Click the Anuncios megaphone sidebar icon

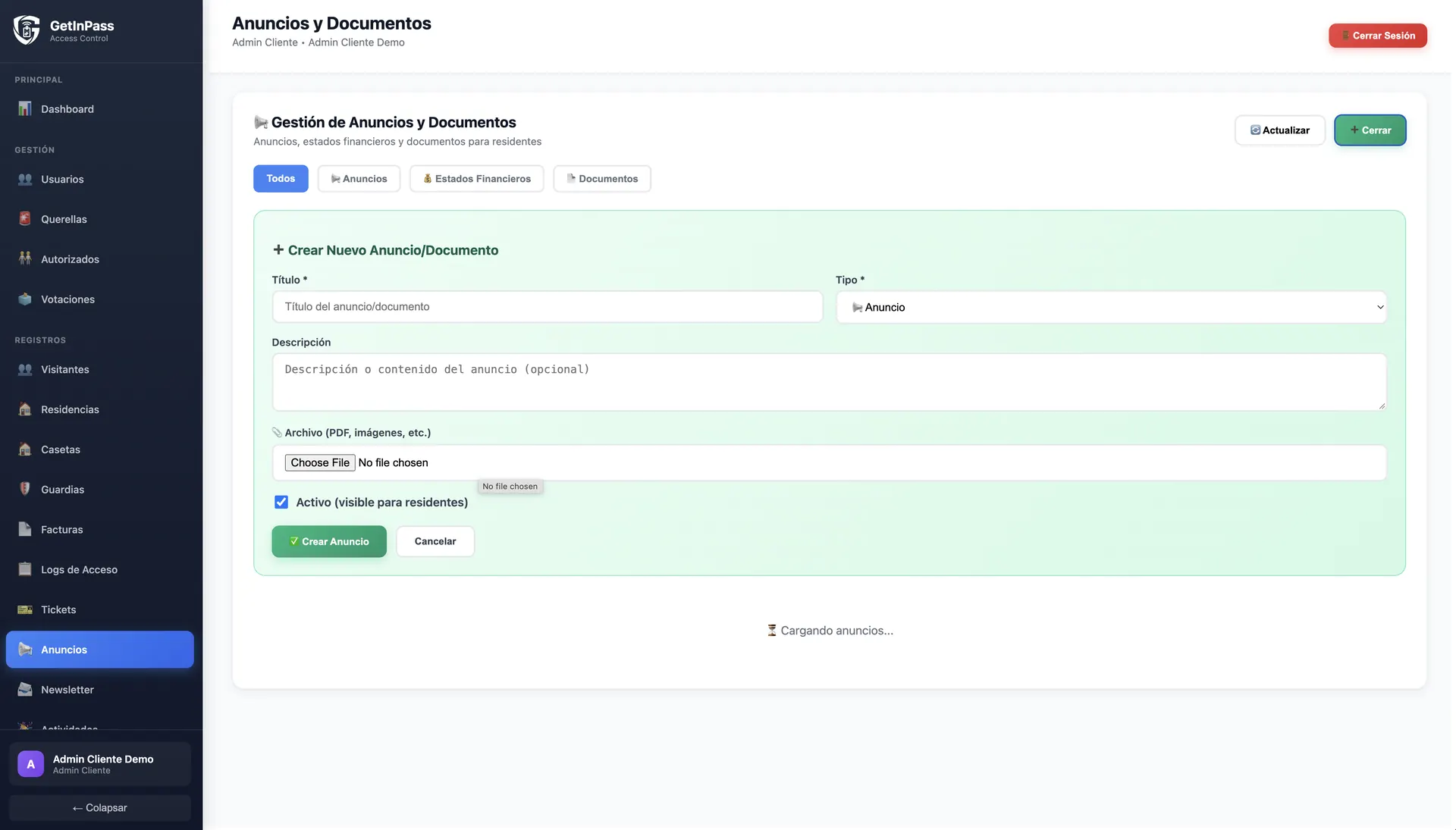click(x=25, y=650)
